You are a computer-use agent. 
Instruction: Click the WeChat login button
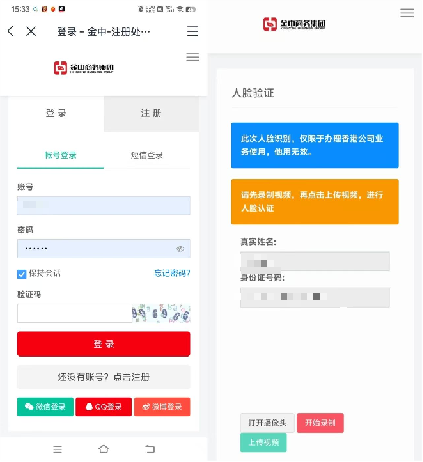[45, 407]
